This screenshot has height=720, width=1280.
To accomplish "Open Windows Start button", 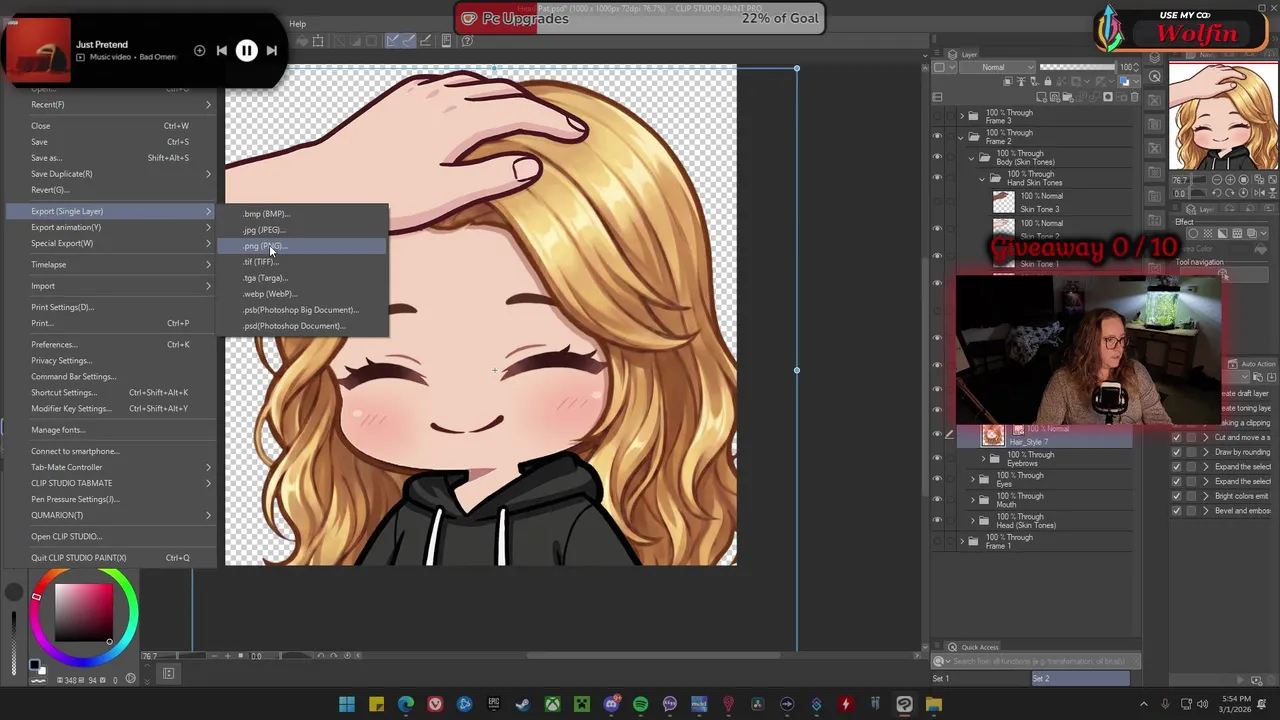I will 347,705.
